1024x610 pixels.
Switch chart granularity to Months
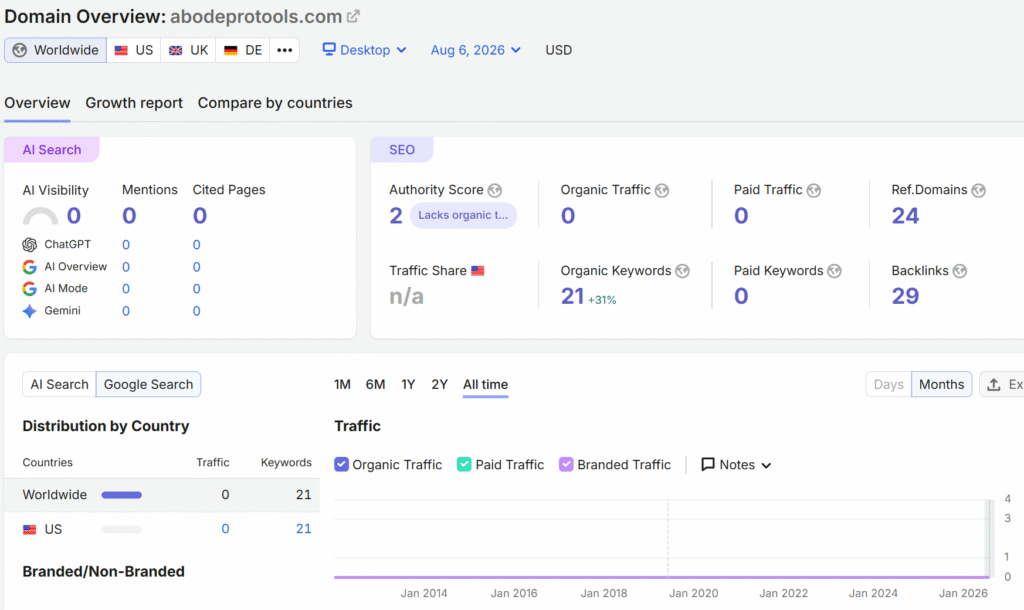942,385
